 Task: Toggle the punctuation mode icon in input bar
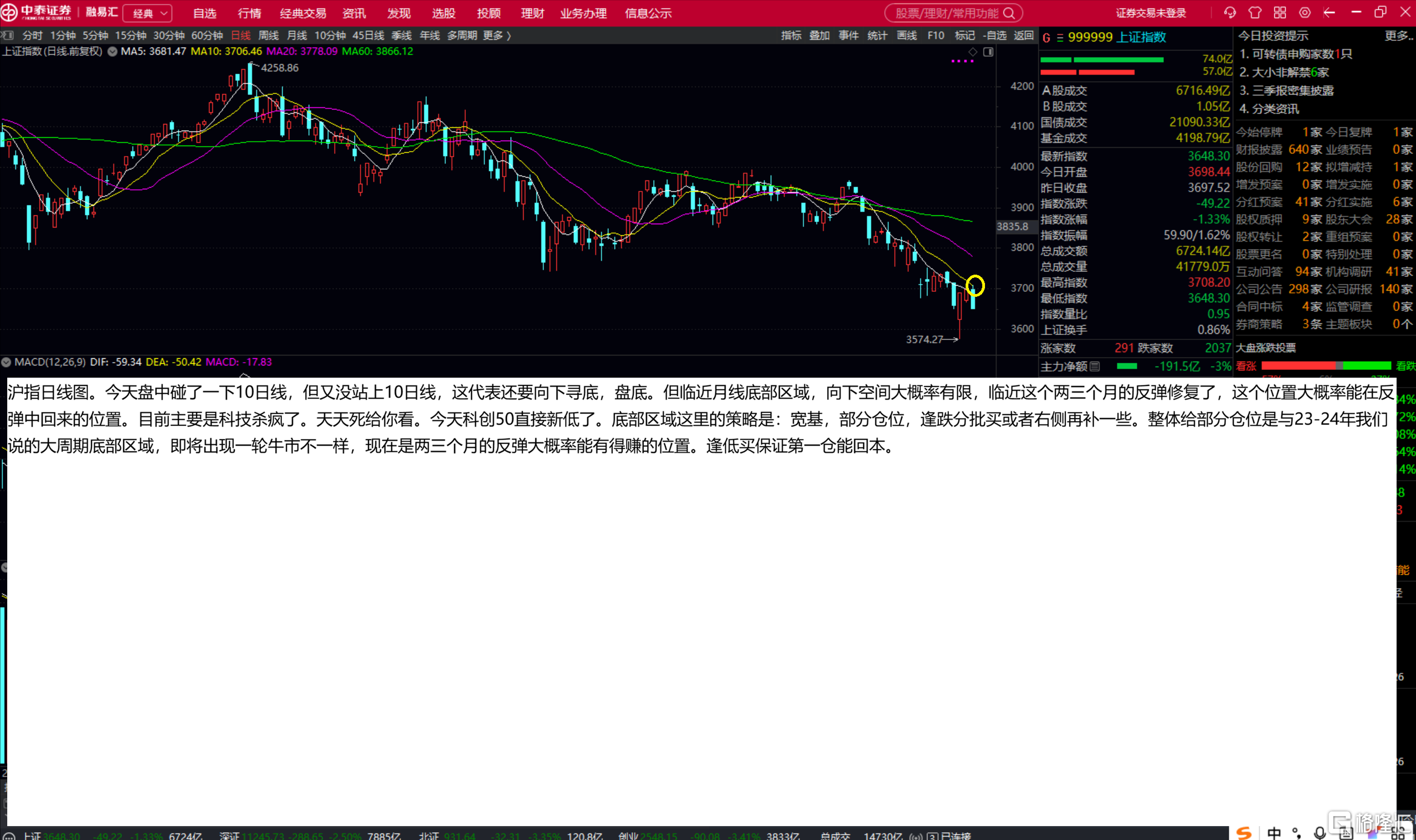1296,833
